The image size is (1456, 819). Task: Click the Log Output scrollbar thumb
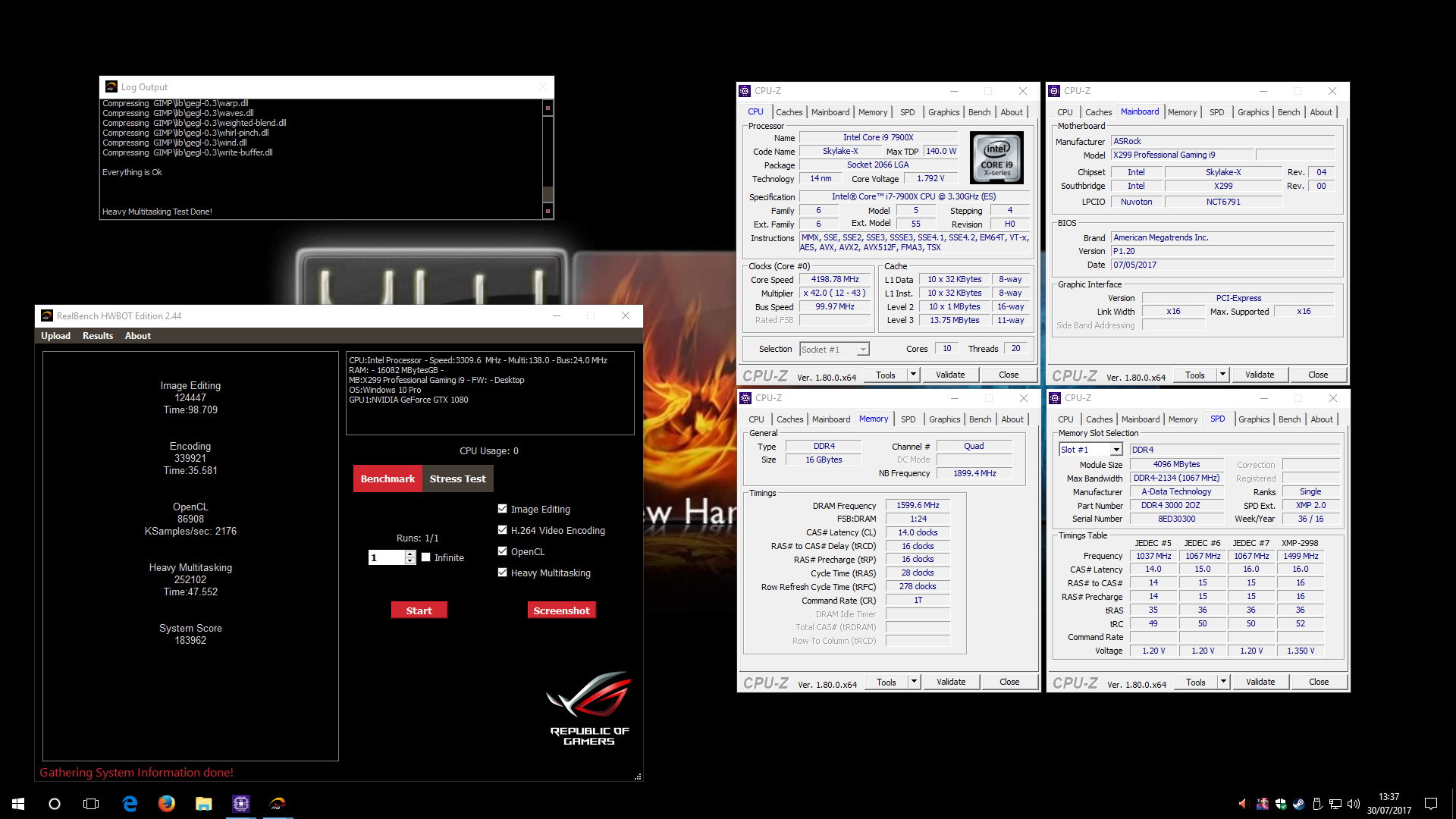548,194
